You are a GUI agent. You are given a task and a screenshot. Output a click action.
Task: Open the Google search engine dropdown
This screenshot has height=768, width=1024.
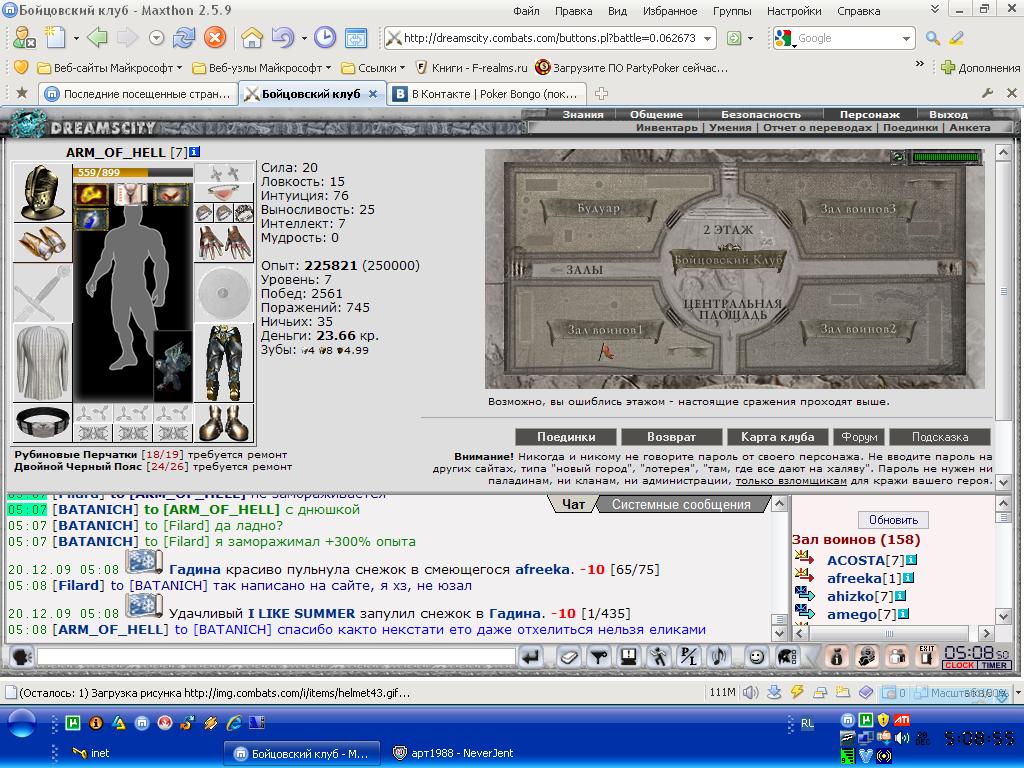(906, 39)
